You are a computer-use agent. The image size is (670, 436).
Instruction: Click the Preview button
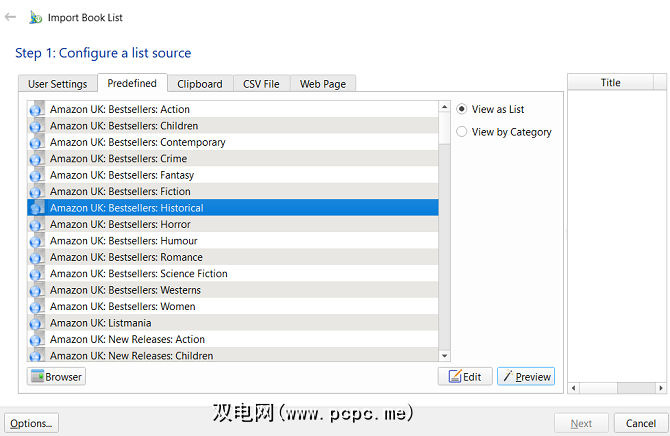pos(526,377)
